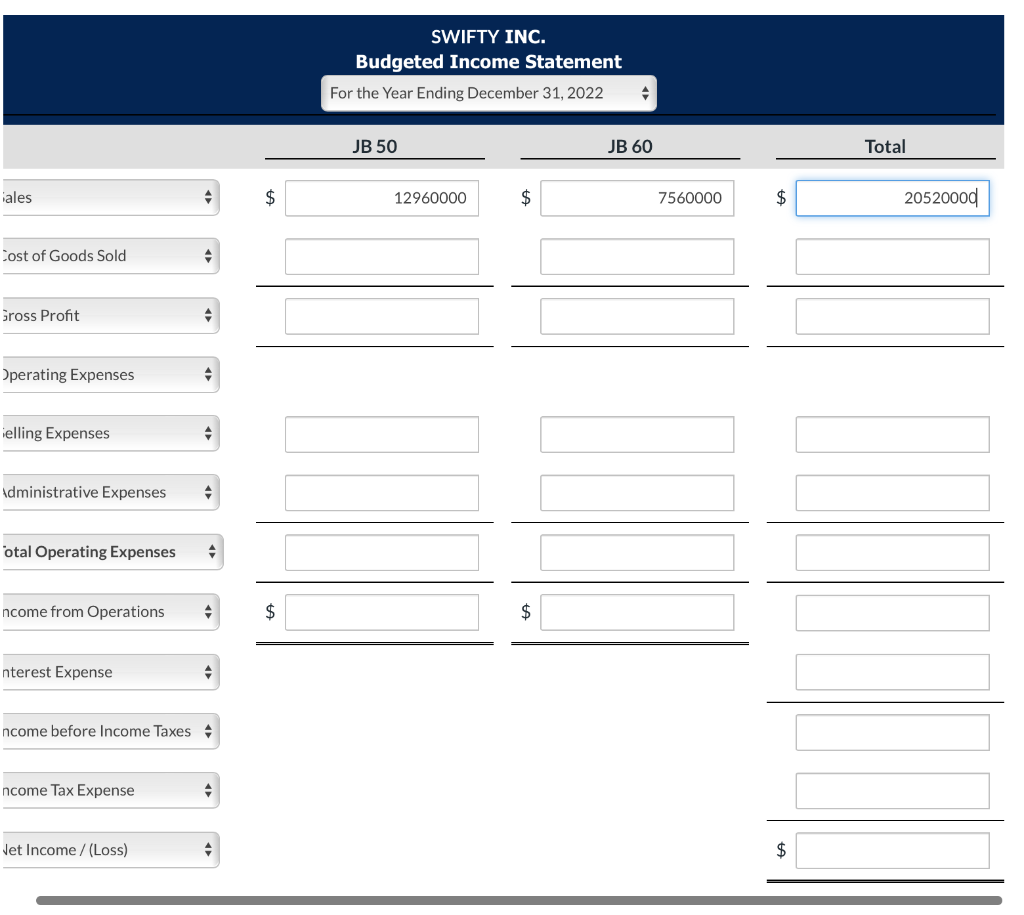Viewport: 1024px width, 915px height.
Task: Open the Income from Operations dropdown
Action: point(110,612)
